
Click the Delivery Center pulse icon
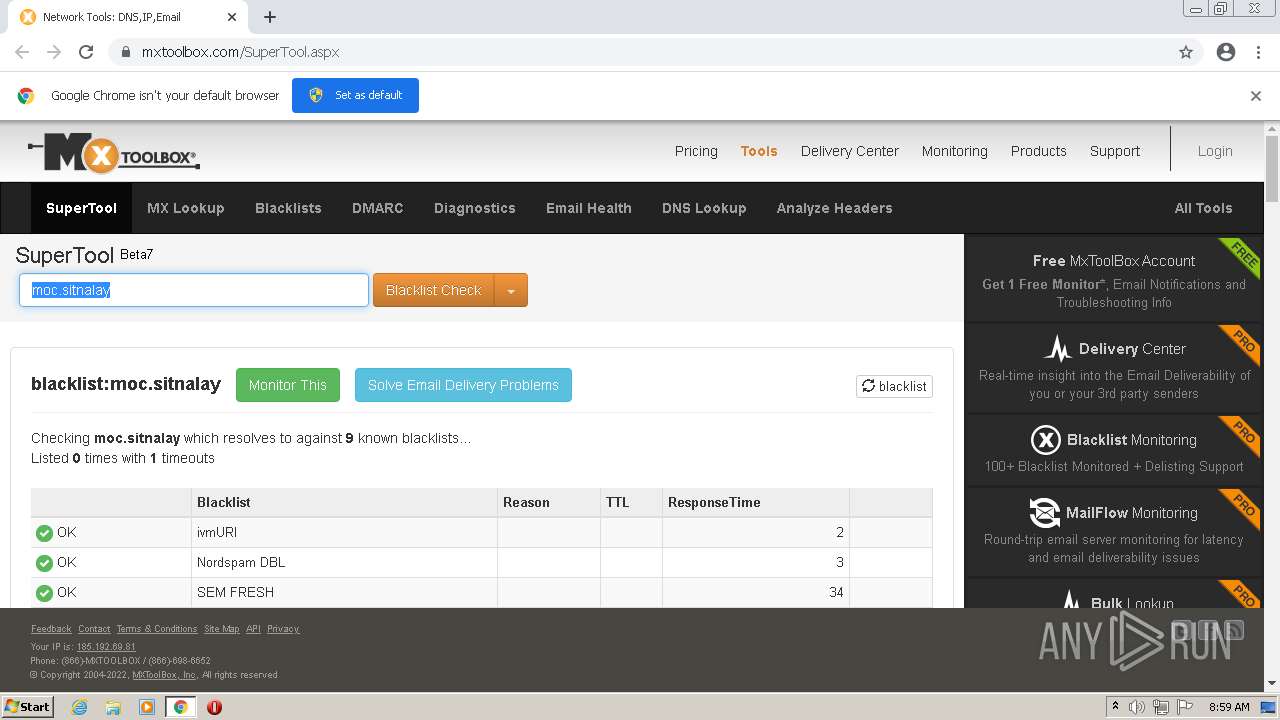1057,349
